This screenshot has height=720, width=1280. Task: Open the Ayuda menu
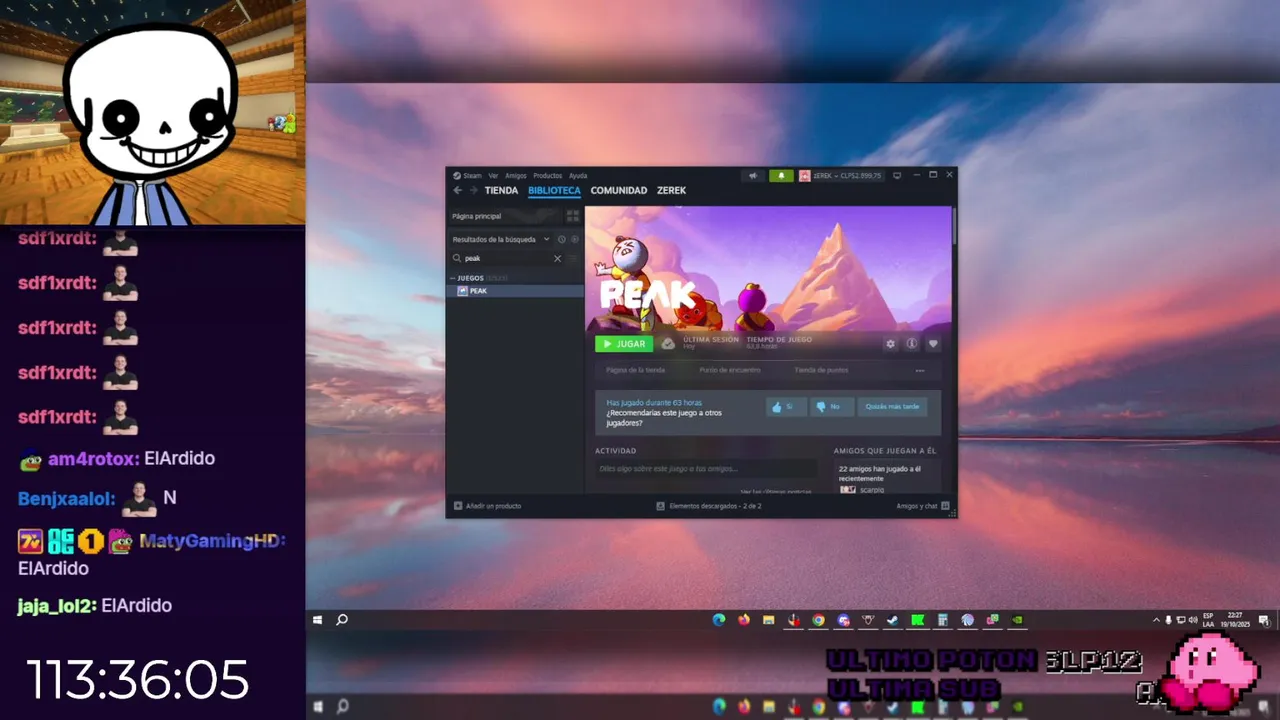[578, 175]
